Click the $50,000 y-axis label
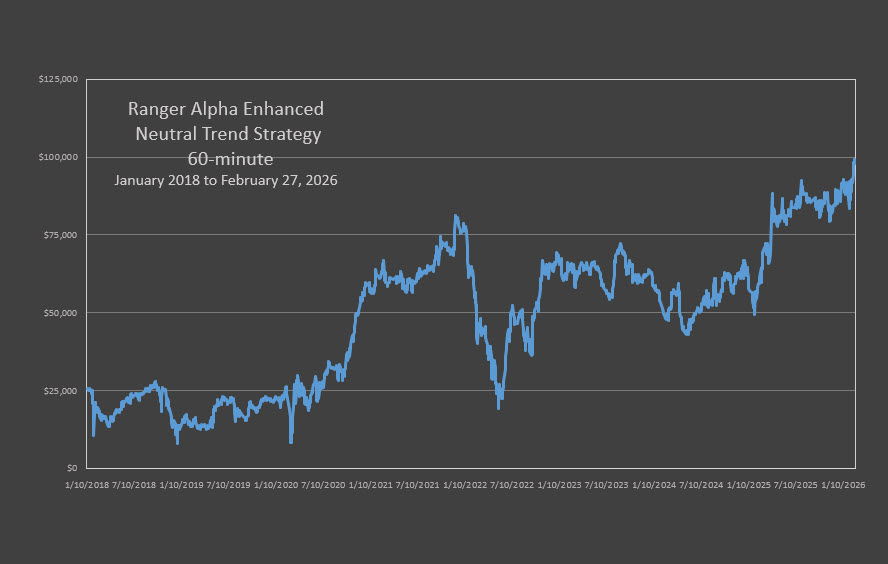The width and height of the screenshot is (888, 564). point(62,313)
